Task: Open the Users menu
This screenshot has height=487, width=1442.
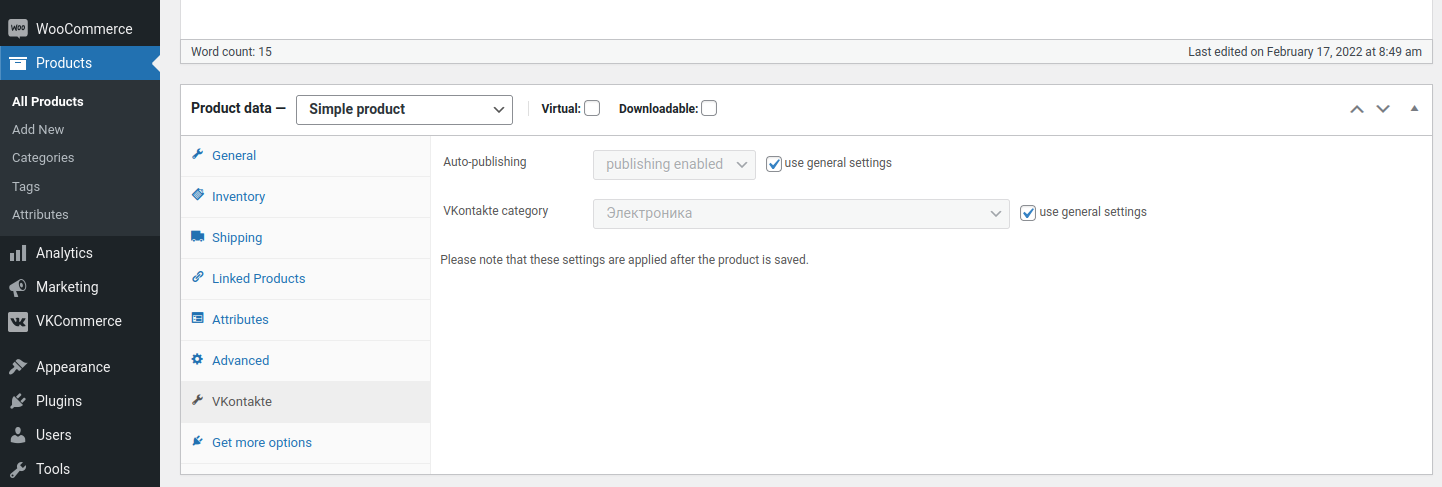Action: tap(80, 435)
